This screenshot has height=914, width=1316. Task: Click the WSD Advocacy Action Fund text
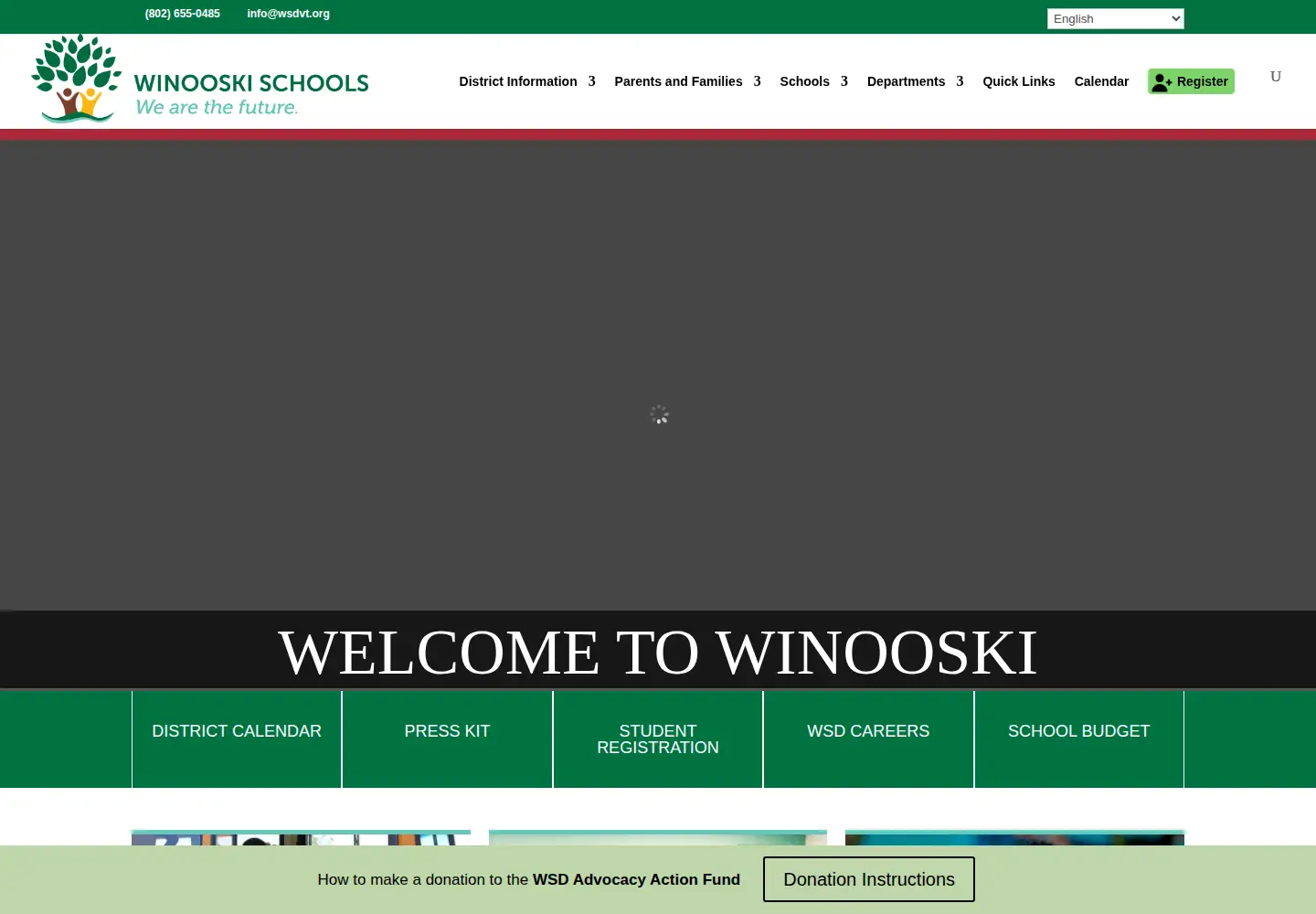[636, 879]
